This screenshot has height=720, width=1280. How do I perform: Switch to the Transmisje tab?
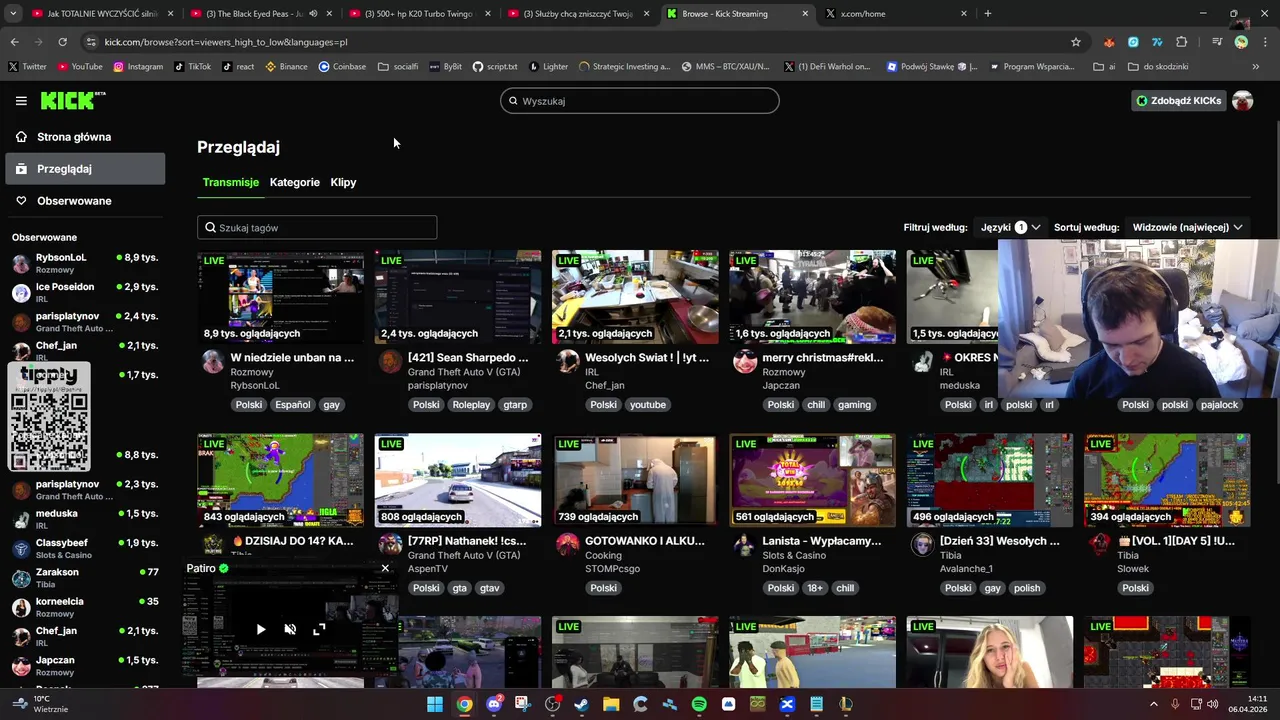pos(230,182)
